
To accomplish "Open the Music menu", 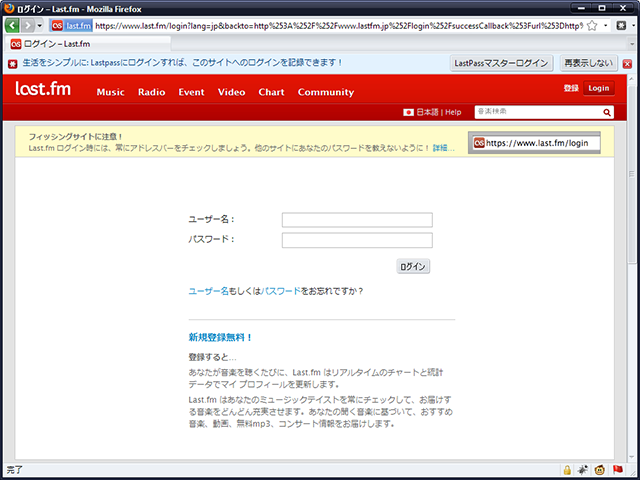I will tap(110, 92).
